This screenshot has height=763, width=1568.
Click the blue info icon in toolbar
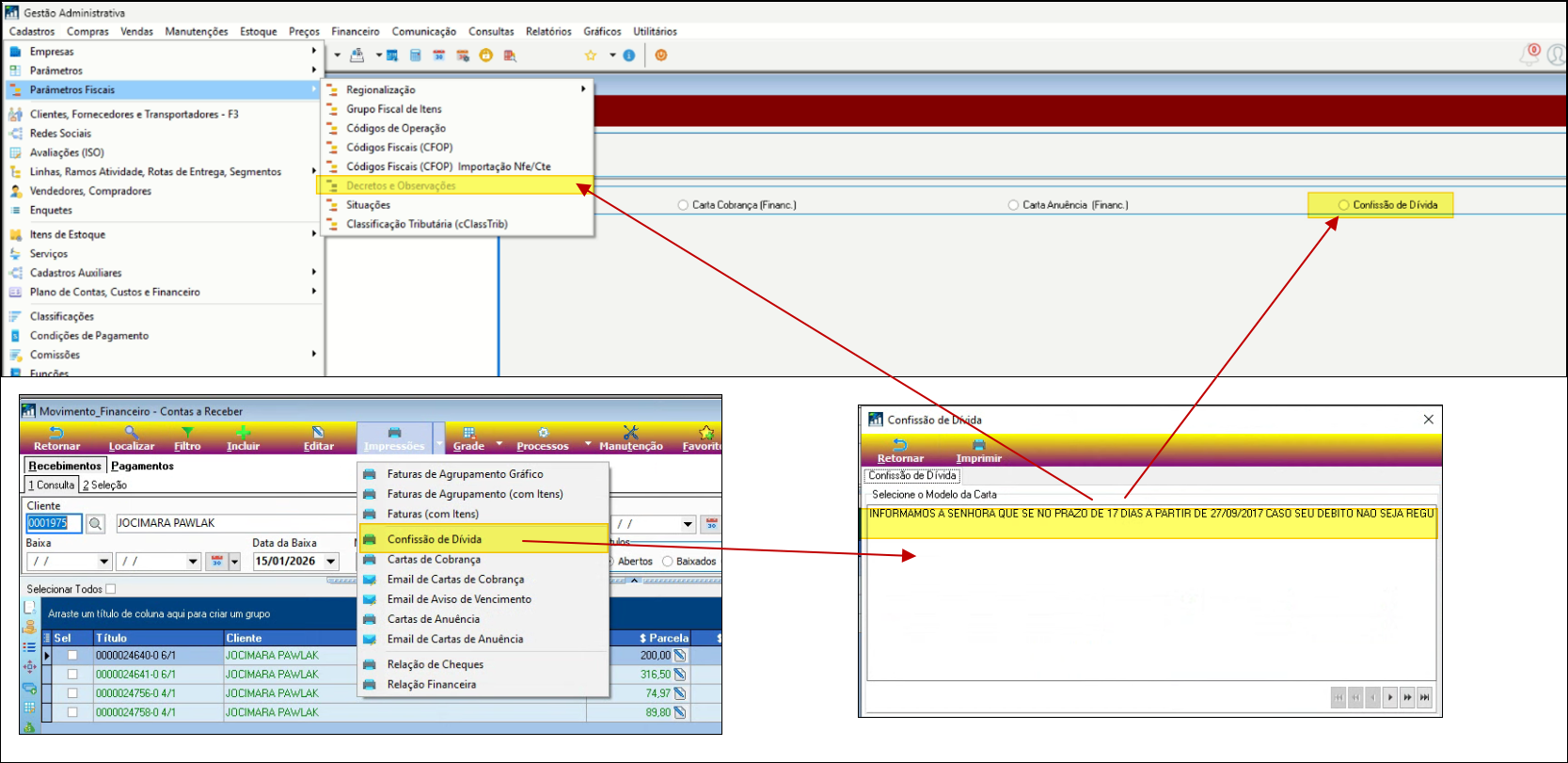click(629, 56)
